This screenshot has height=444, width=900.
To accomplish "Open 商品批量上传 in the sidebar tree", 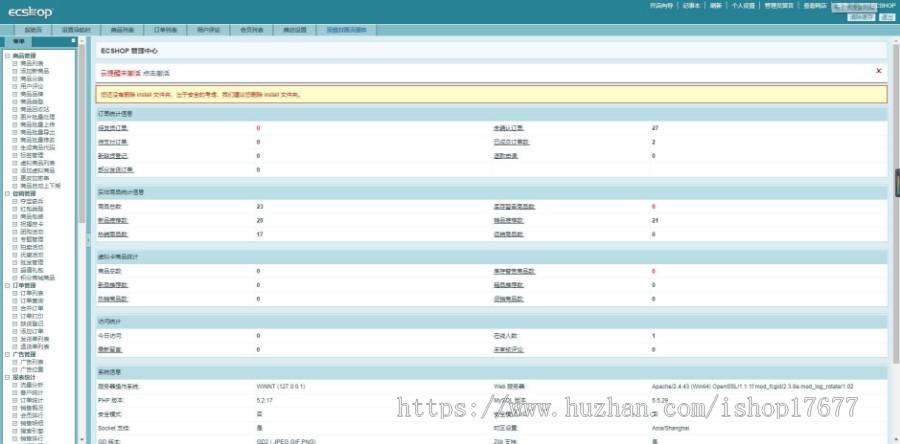I will pyautogui.click(x=37, y=124).
